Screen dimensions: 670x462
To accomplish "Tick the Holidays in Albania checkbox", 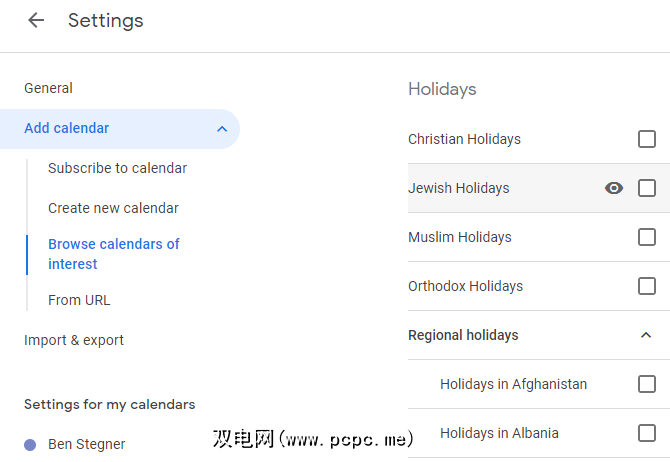I will coord(647,433).
